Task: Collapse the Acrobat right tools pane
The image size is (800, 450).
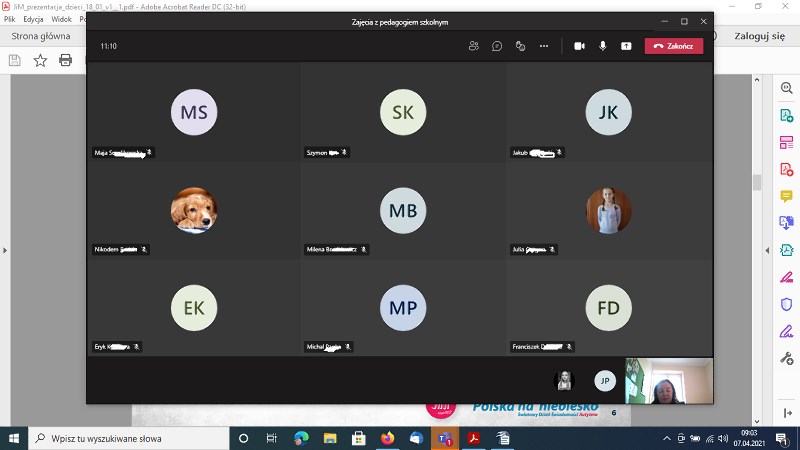Action: tap(767, 250)
